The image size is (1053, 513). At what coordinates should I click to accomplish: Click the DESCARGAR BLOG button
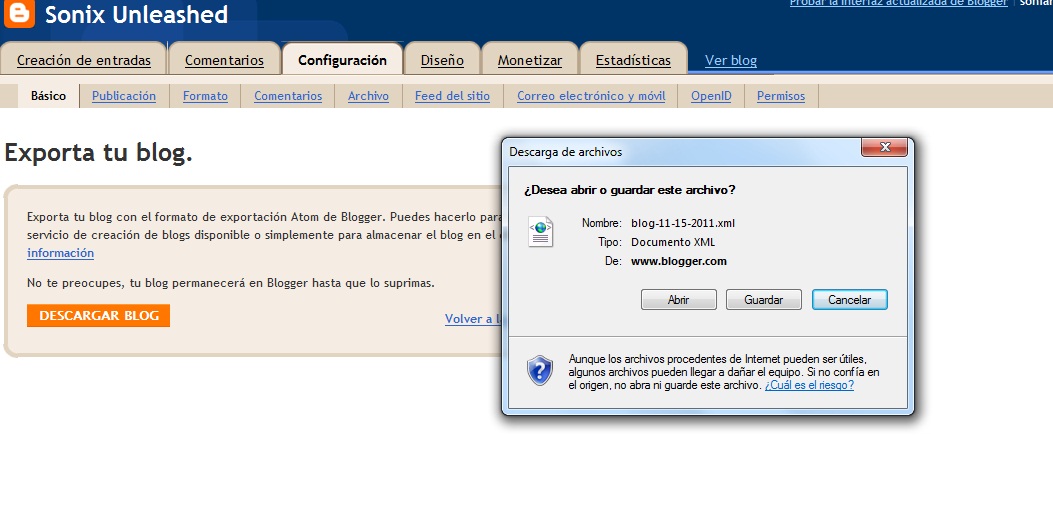point(98,316)
